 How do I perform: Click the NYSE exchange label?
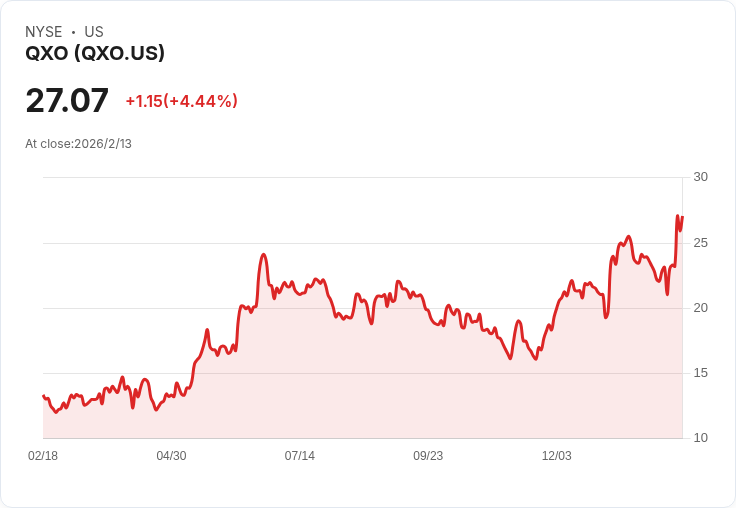(x=44, y=32)
